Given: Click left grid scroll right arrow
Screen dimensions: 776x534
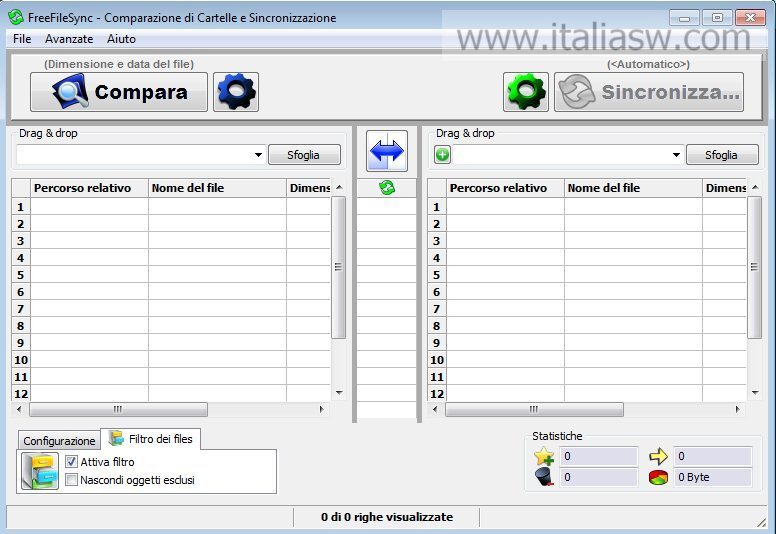Looking at the screenshot, I should tap(322, 409).
